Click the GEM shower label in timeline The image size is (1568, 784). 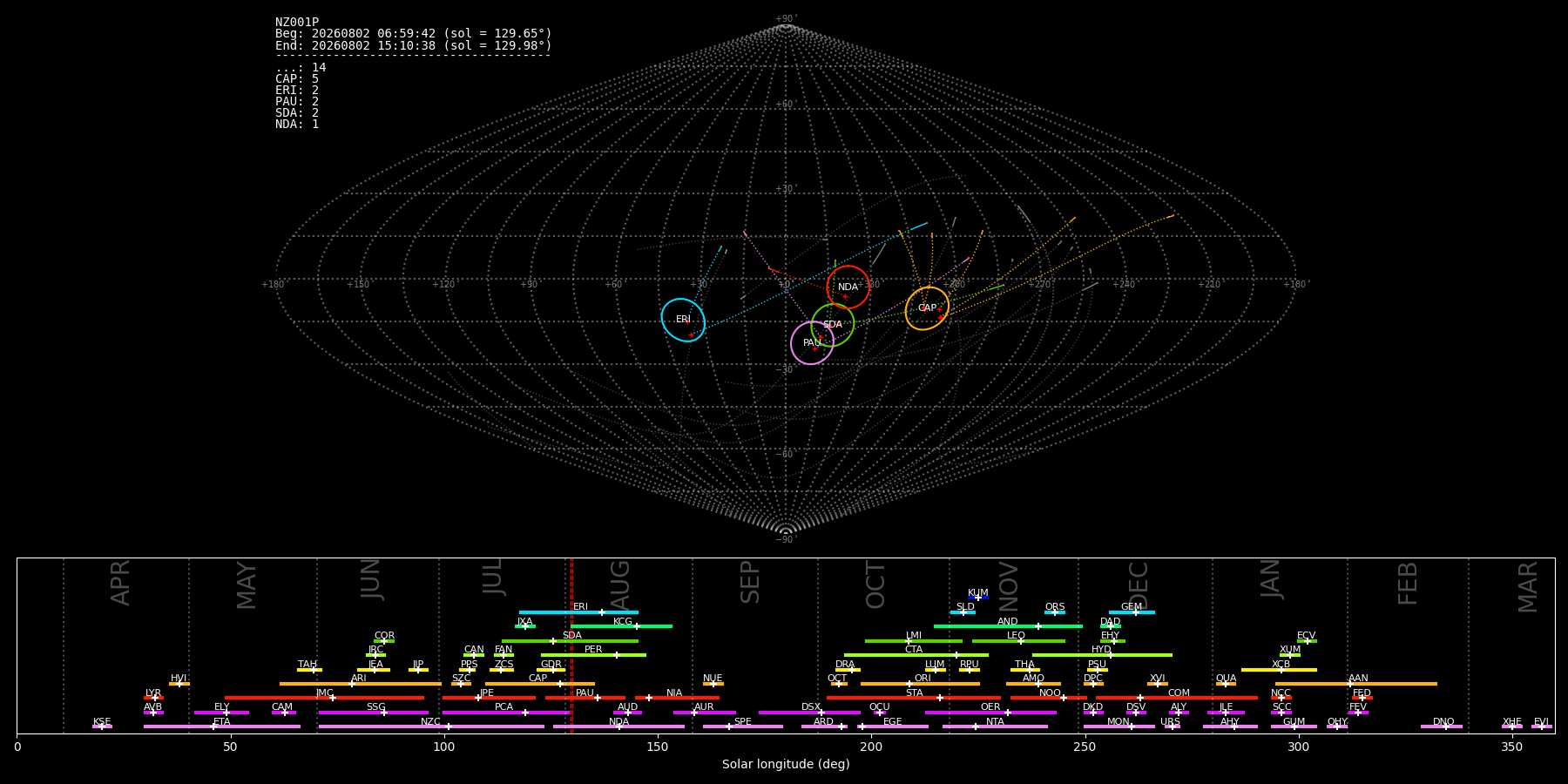click(x=1132, y=607)
